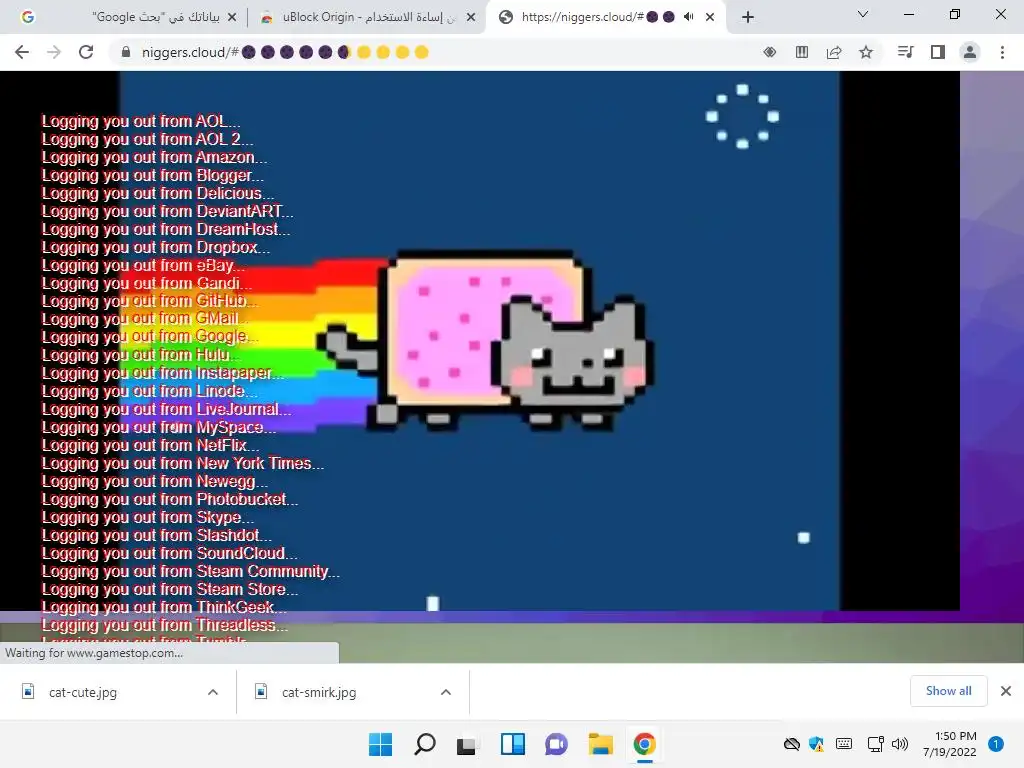This screenshot has width=1024, height=768.
Task: Open the Windows Start menu
Action: [380, 744]
